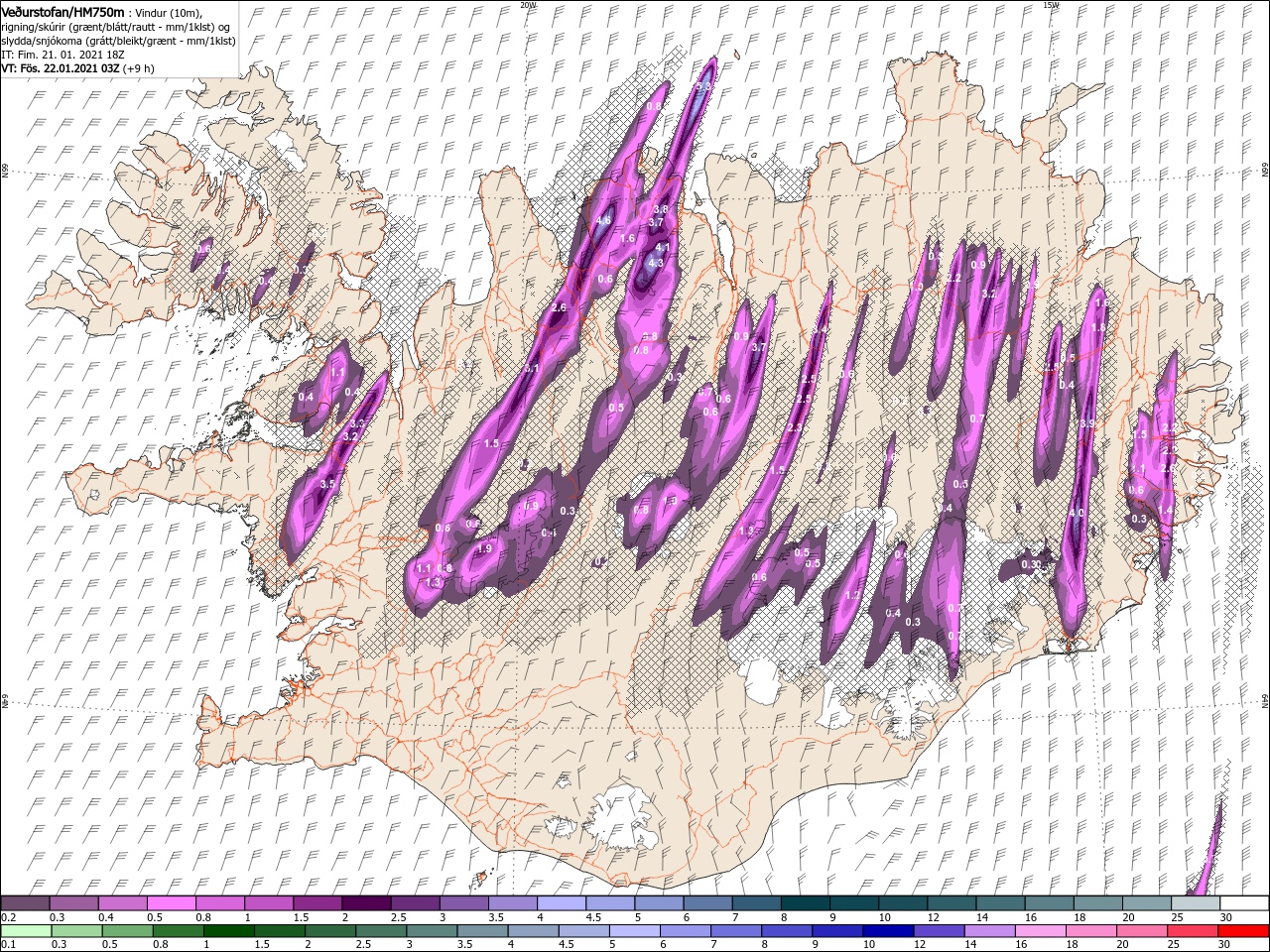Click the lower-row green swatch above label 0.5
Image resolution: width=1270 pixels, height=952 pixels.
(126, 931)
